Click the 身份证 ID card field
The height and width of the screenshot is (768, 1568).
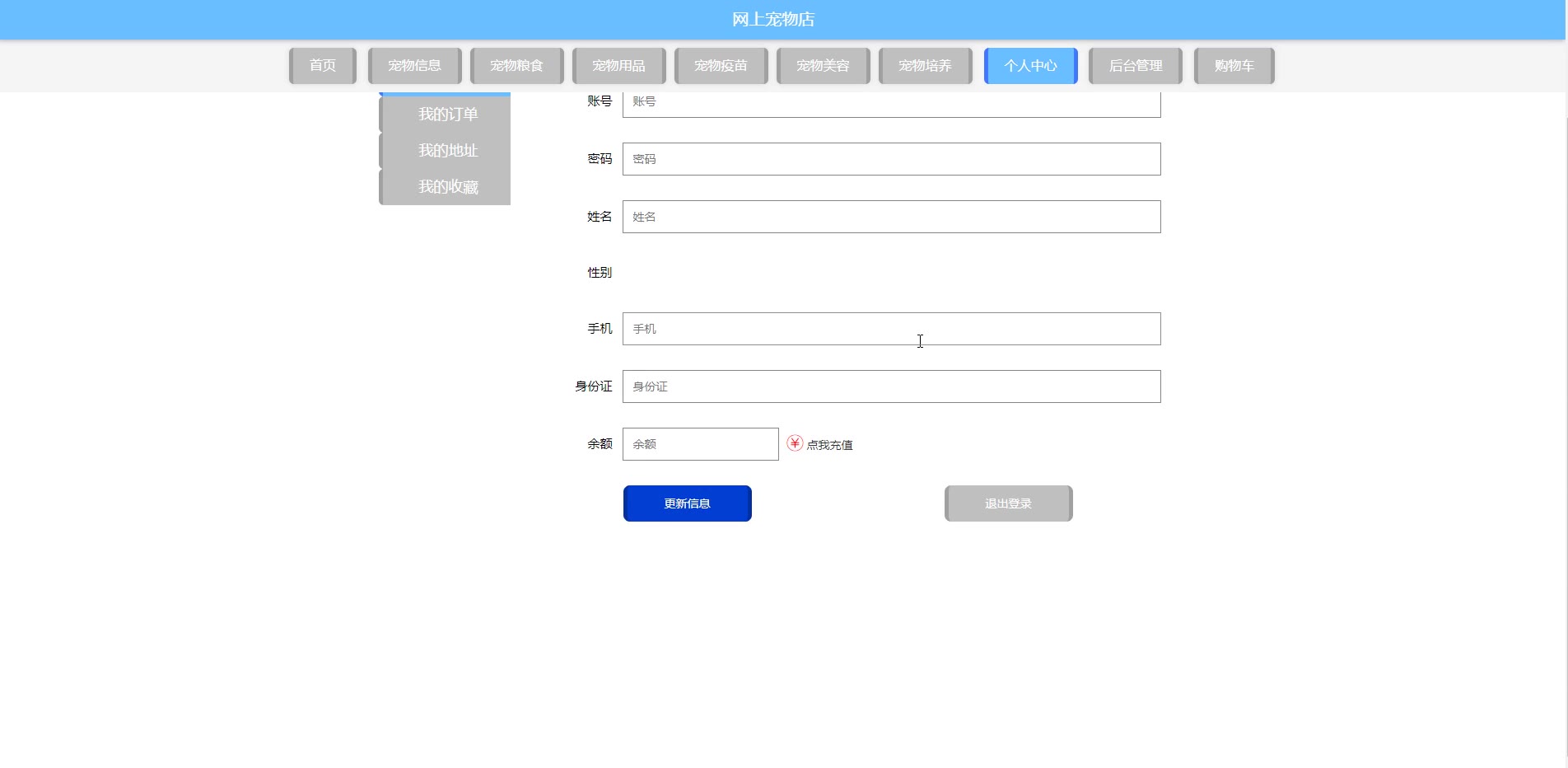tap(892, 386)
